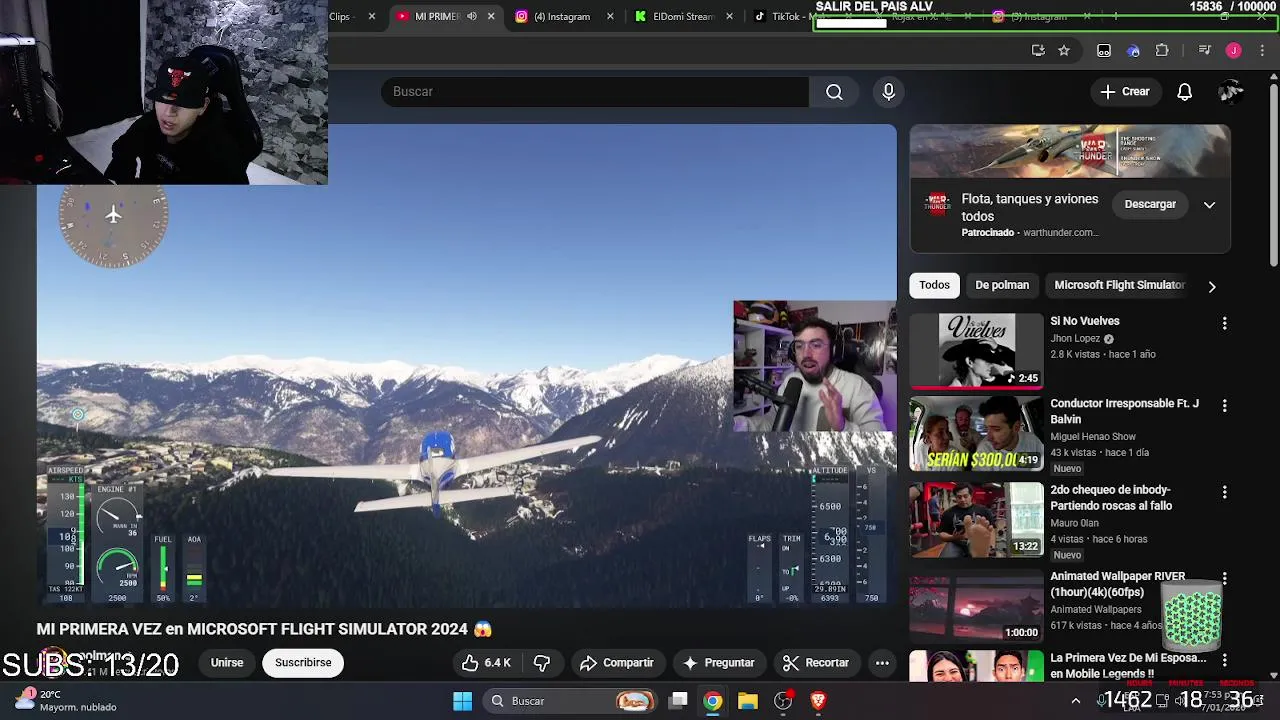Show hidden system tray icons
1280x720 pixels.
click(1076, 701)
